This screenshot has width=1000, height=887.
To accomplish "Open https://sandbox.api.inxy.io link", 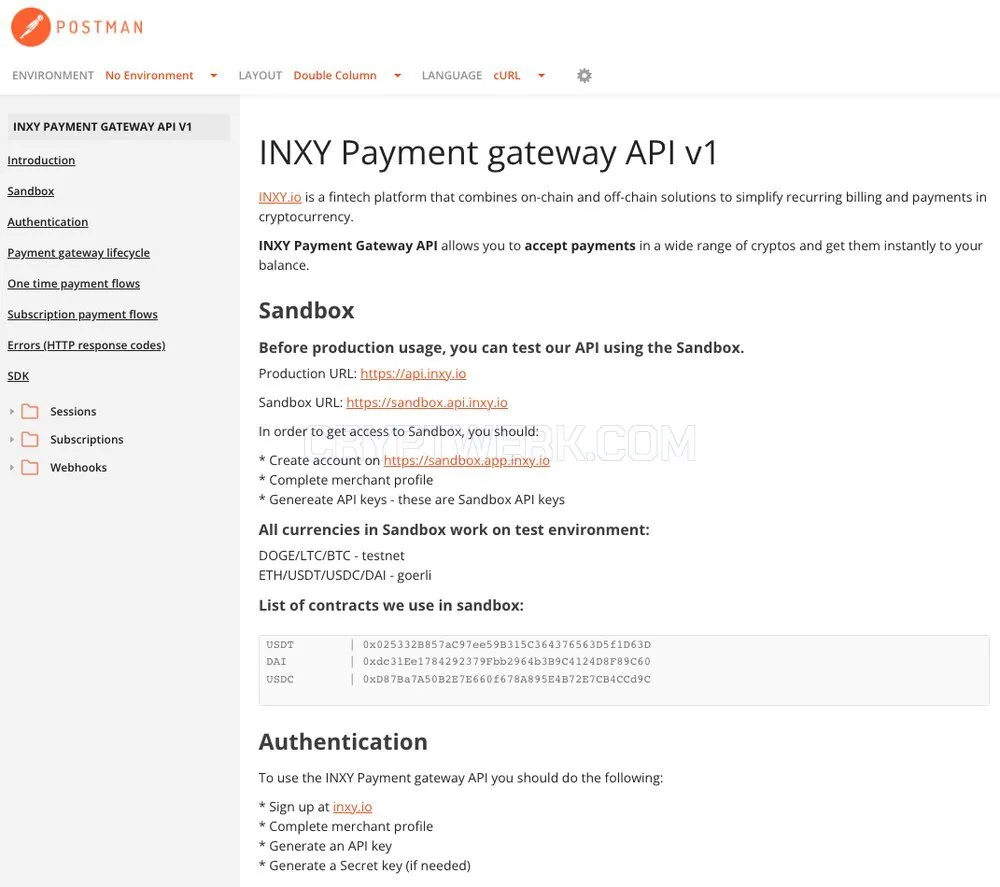I will (x=427, y=402).
